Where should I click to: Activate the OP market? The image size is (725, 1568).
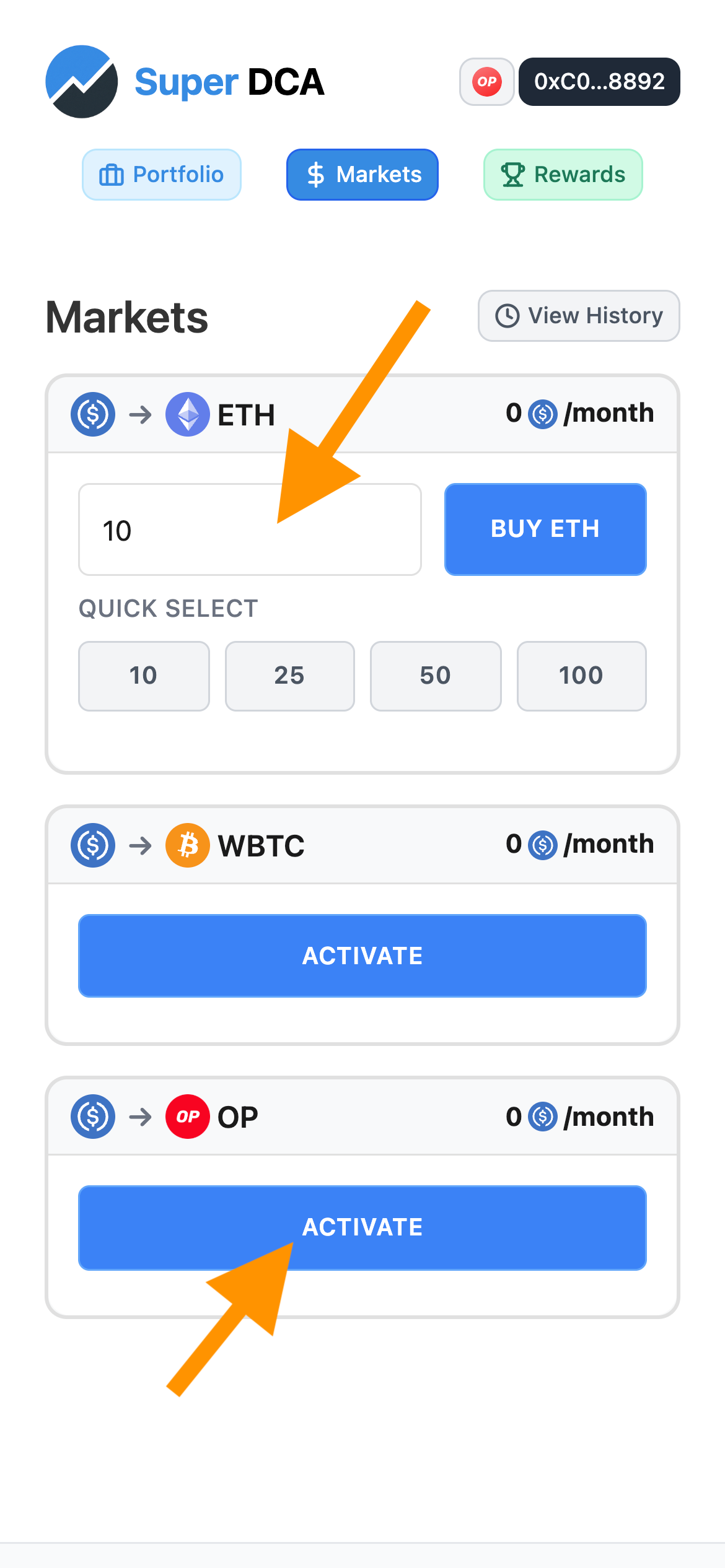point(362,1227)
